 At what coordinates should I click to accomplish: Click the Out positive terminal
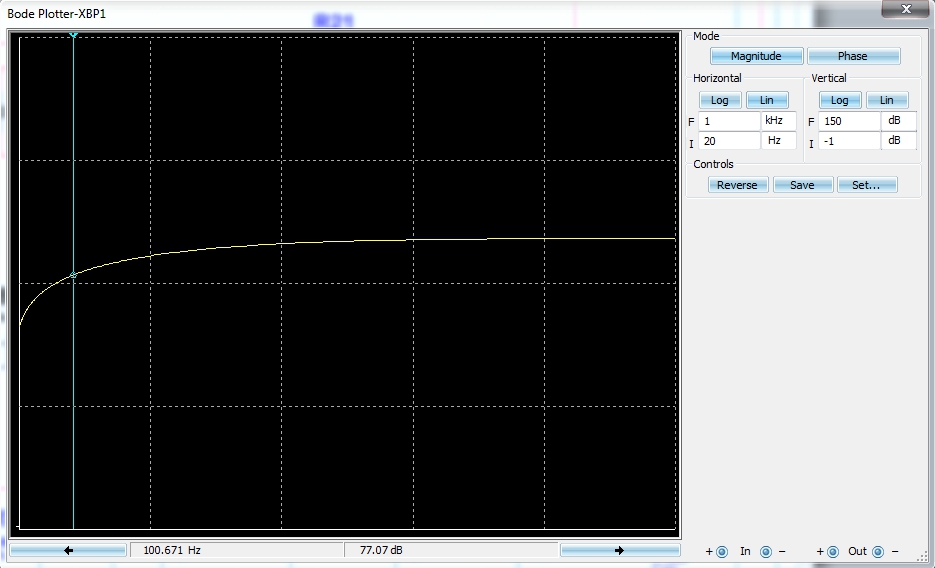pyautogui.click(x=834, y=551)
